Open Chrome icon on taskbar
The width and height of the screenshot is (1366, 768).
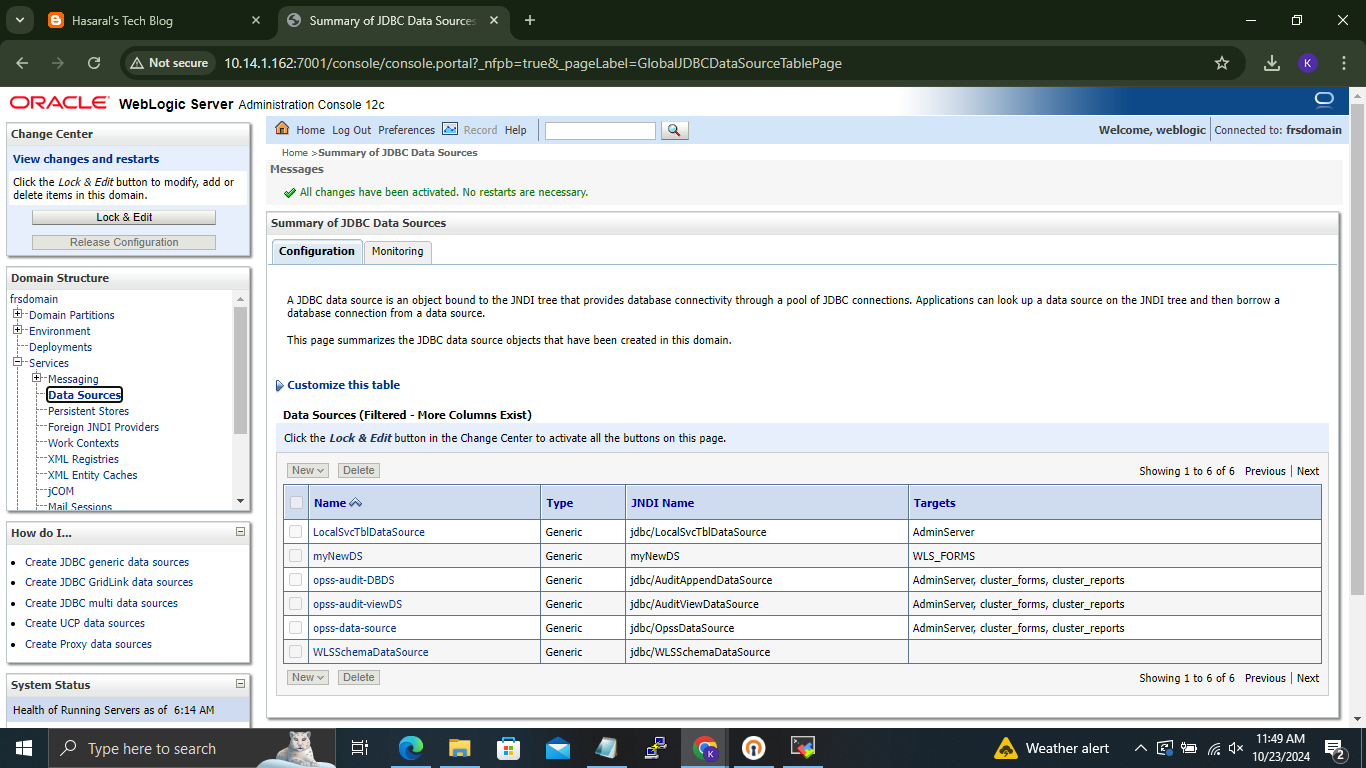pyautogui.click(x=706, y=748)
